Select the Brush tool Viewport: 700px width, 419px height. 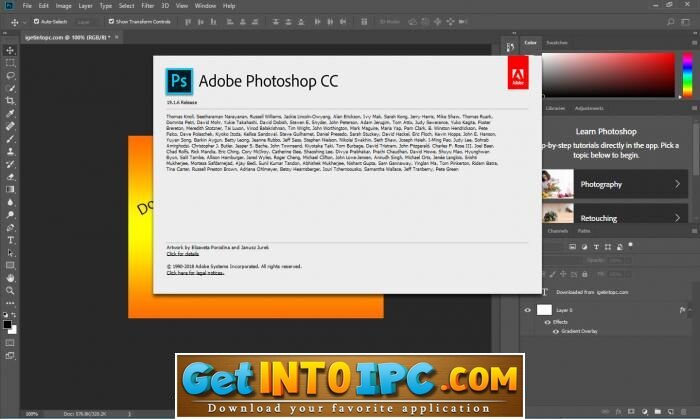coord(10,139)
